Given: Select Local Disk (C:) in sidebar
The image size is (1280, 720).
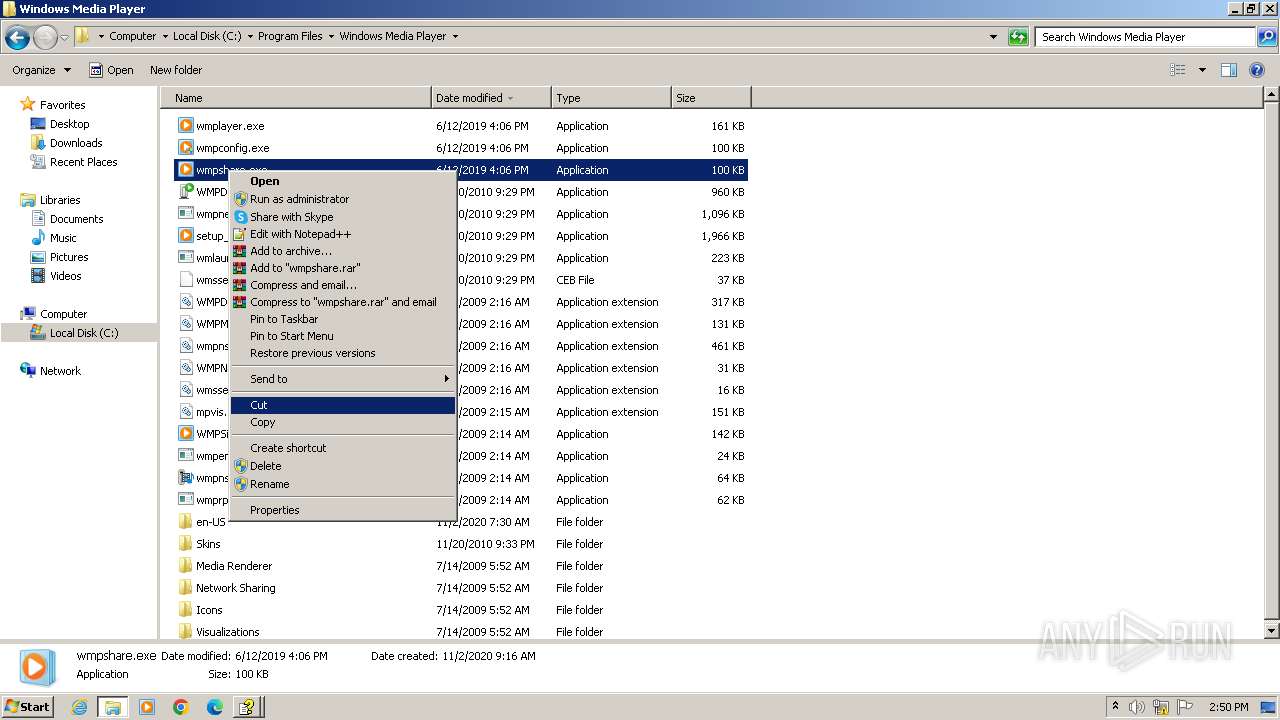Looking at the screenshot, I should [x=79, y=333].
